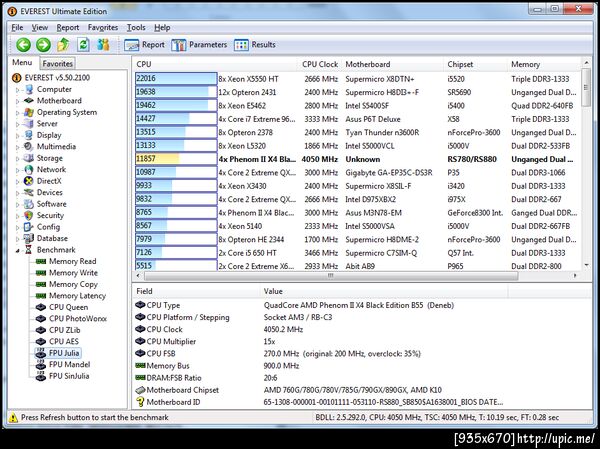Click the Security shield icon
The width and height of the screenshot is (600, 449).
tap(29, 216)
